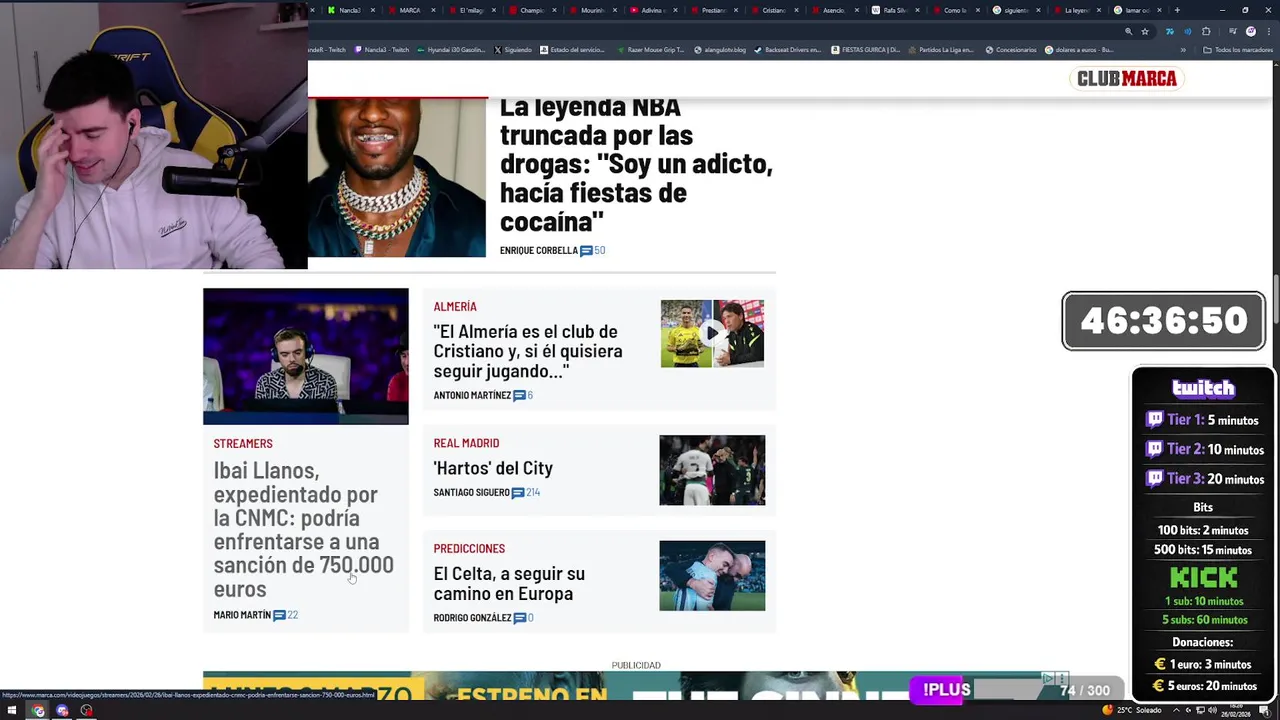Open the Ibai Llanos CNMC sanction headline
Image resolution: width=1280 pixels, height=720 pixels.
point(303,529)
